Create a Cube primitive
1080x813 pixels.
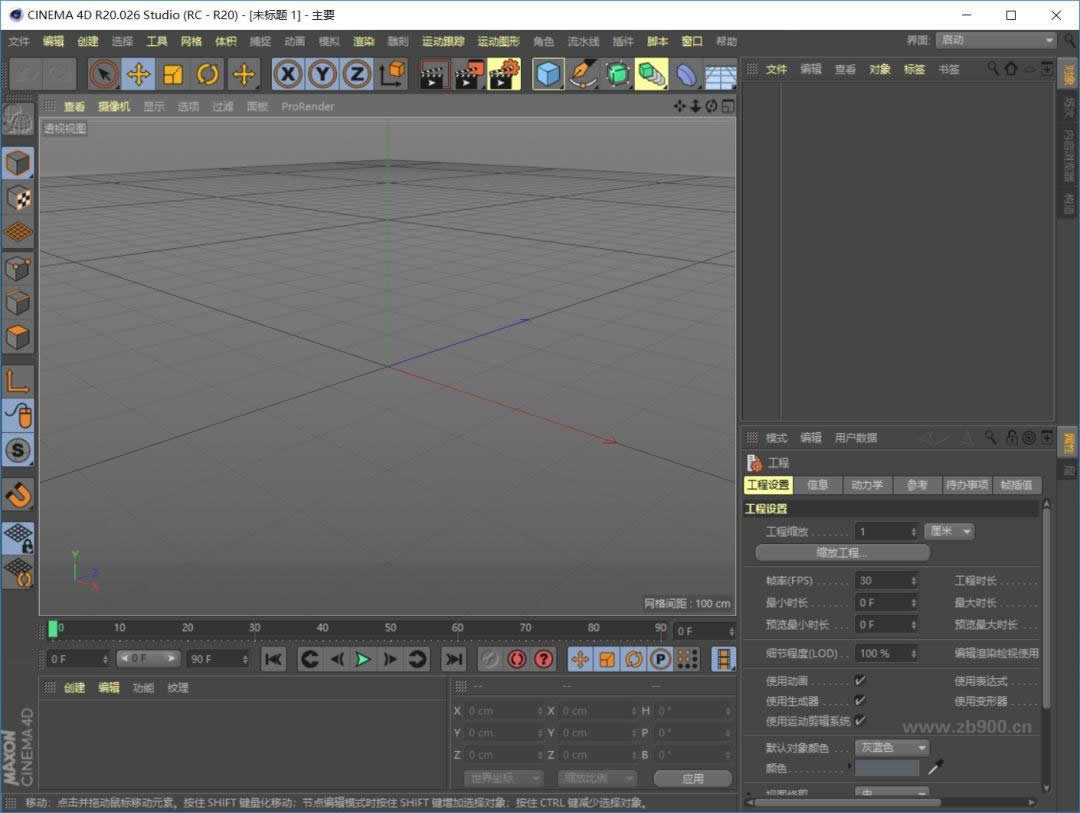[x=548, y=74]
